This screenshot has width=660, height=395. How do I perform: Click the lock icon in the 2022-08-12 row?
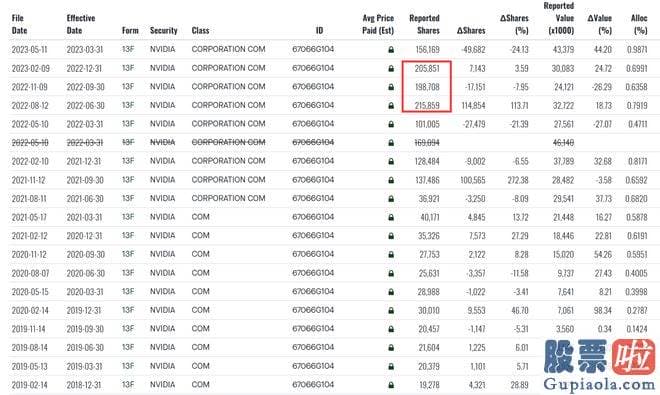[391, 106]
